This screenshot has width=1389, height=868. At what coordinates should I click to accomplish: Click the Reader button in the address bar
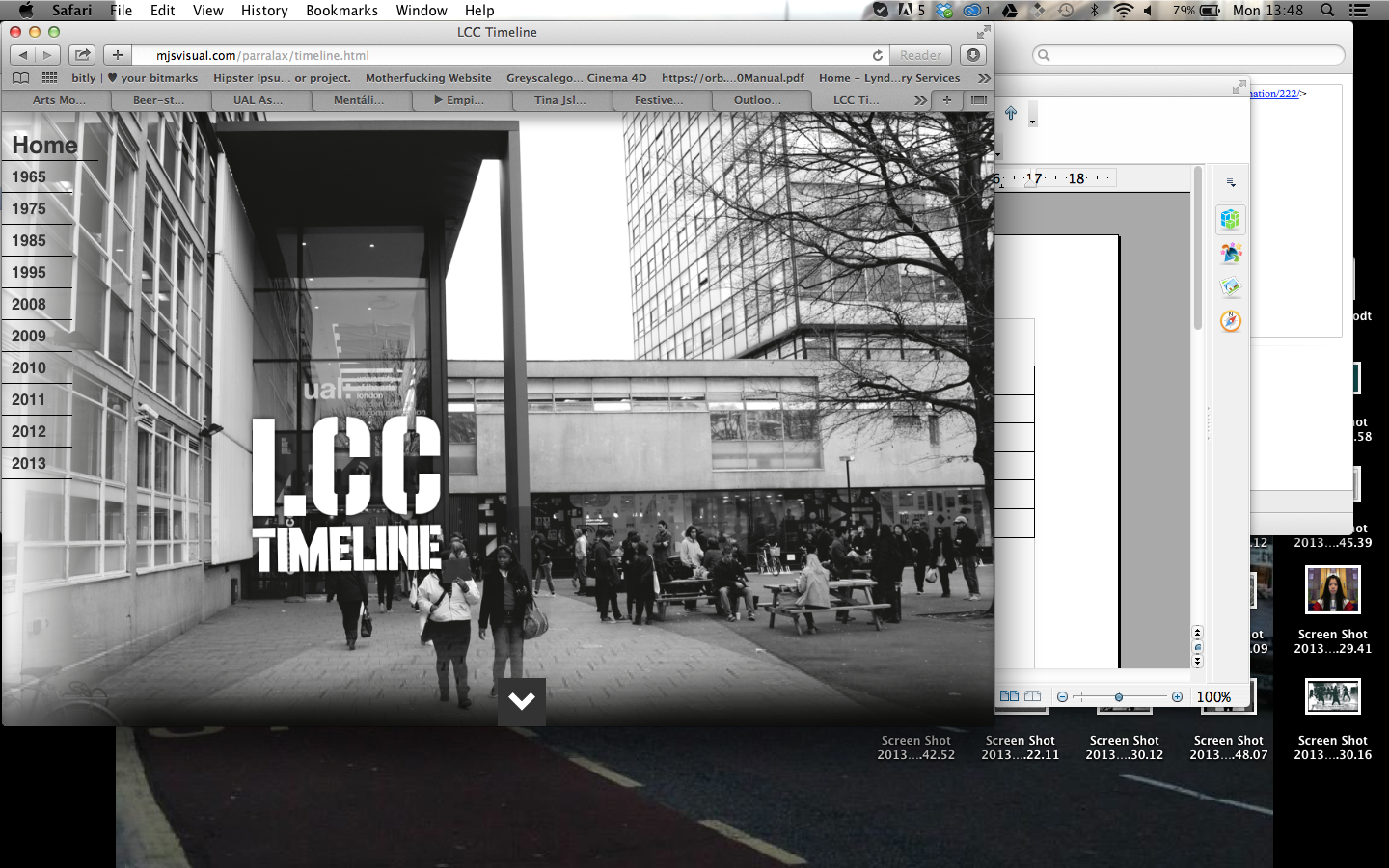coord(921,55)
